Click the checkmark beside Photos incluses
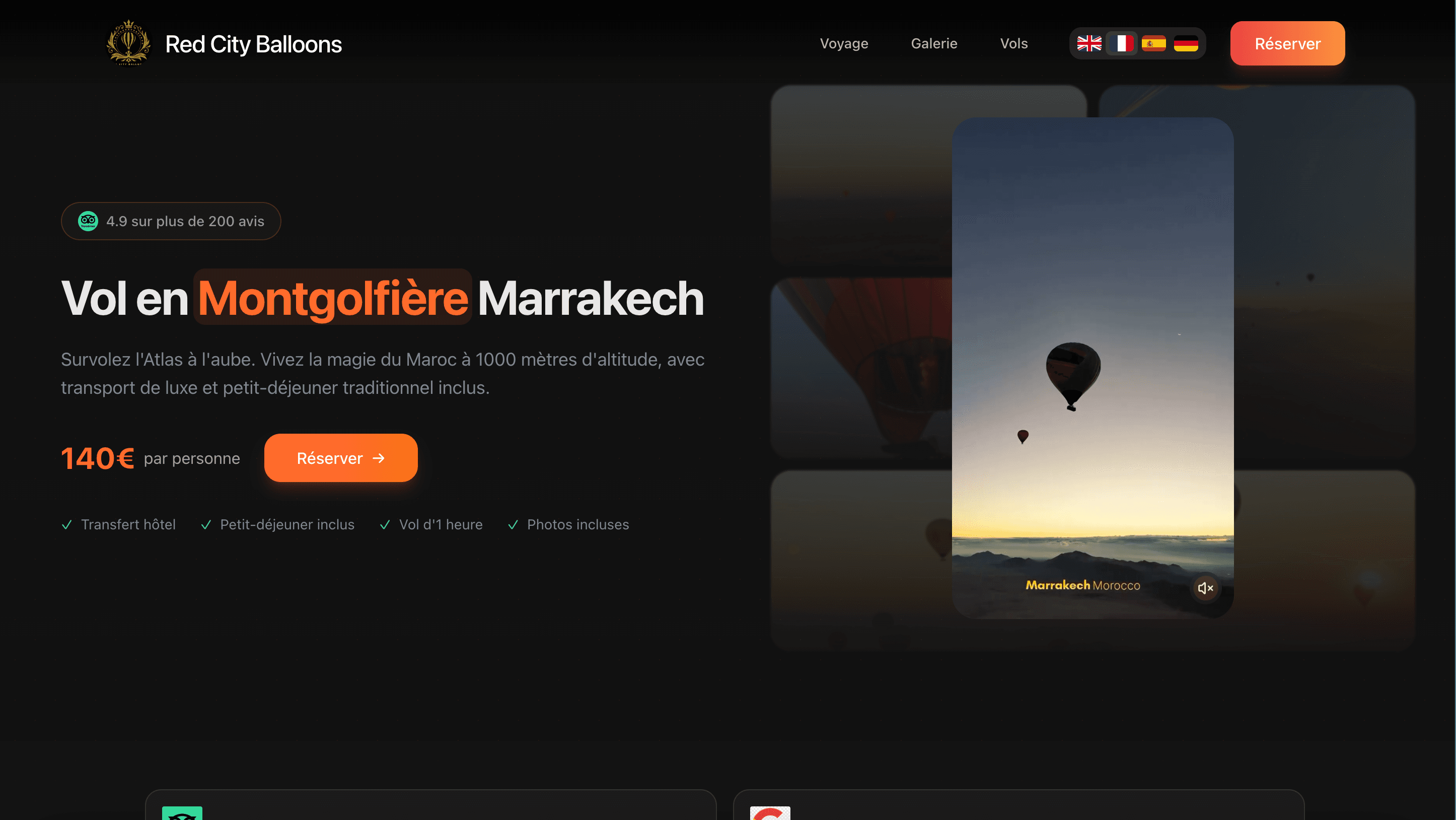The height and width of the screenshot is (820, 1456). pos(513,525)
